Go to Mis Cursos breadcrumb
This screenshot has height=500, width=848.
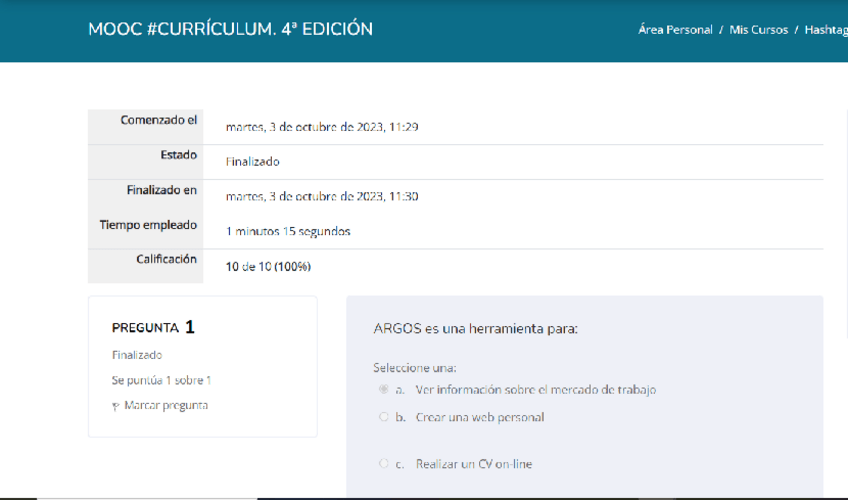(758, 30)
